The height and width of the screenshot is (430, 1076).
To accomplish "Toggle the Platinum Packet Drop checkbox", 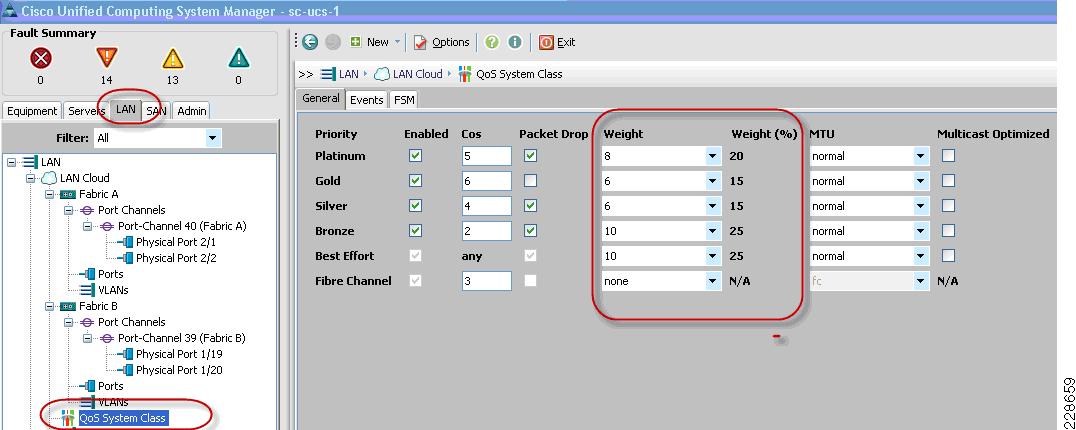I will coord(530,156).
